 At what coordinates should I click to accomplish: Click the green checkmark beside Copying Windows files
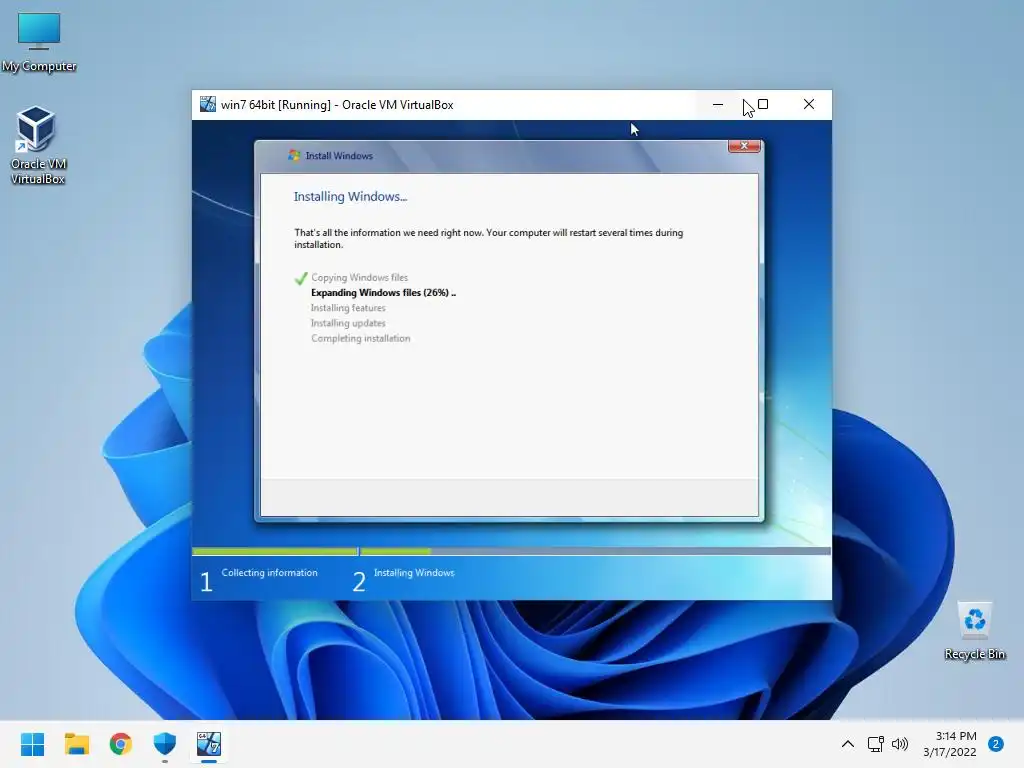pyautogui.click(x=300, y=278)
